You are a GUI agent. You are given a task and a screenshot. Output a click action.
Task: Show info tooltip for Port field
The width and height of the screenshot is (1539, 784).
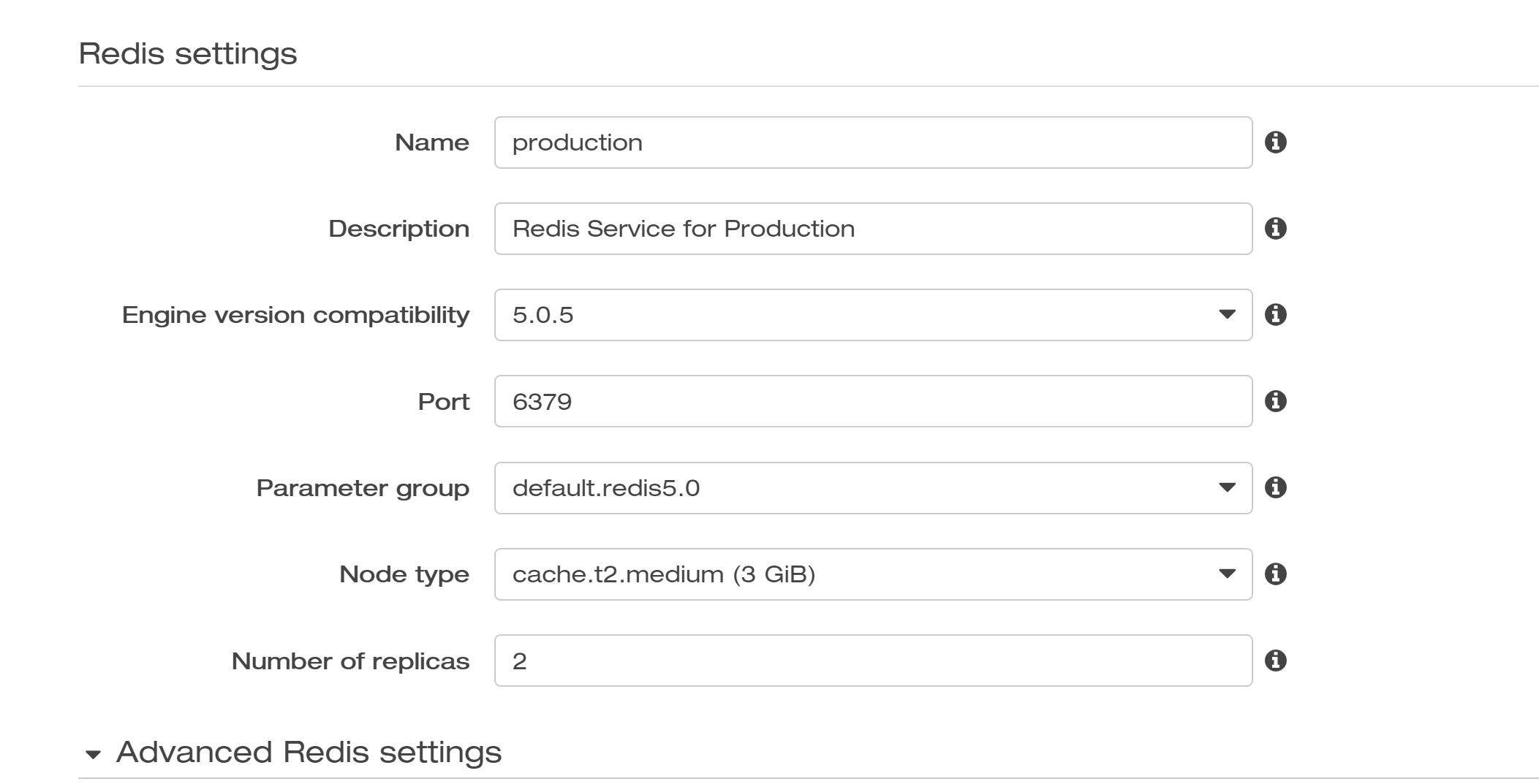tap(1275, 401)
